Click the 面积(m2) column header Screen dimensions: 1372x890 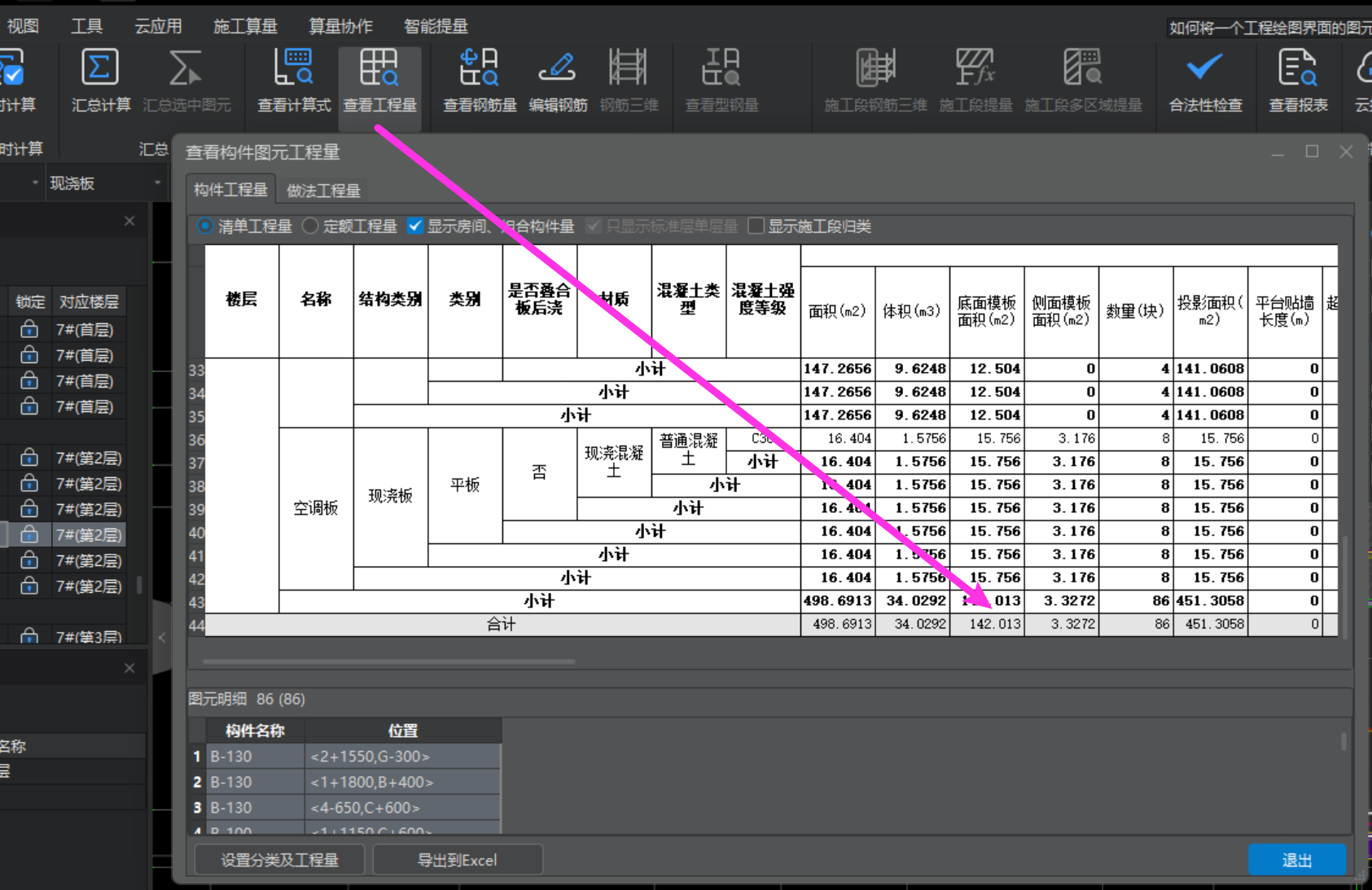point(838,311)
